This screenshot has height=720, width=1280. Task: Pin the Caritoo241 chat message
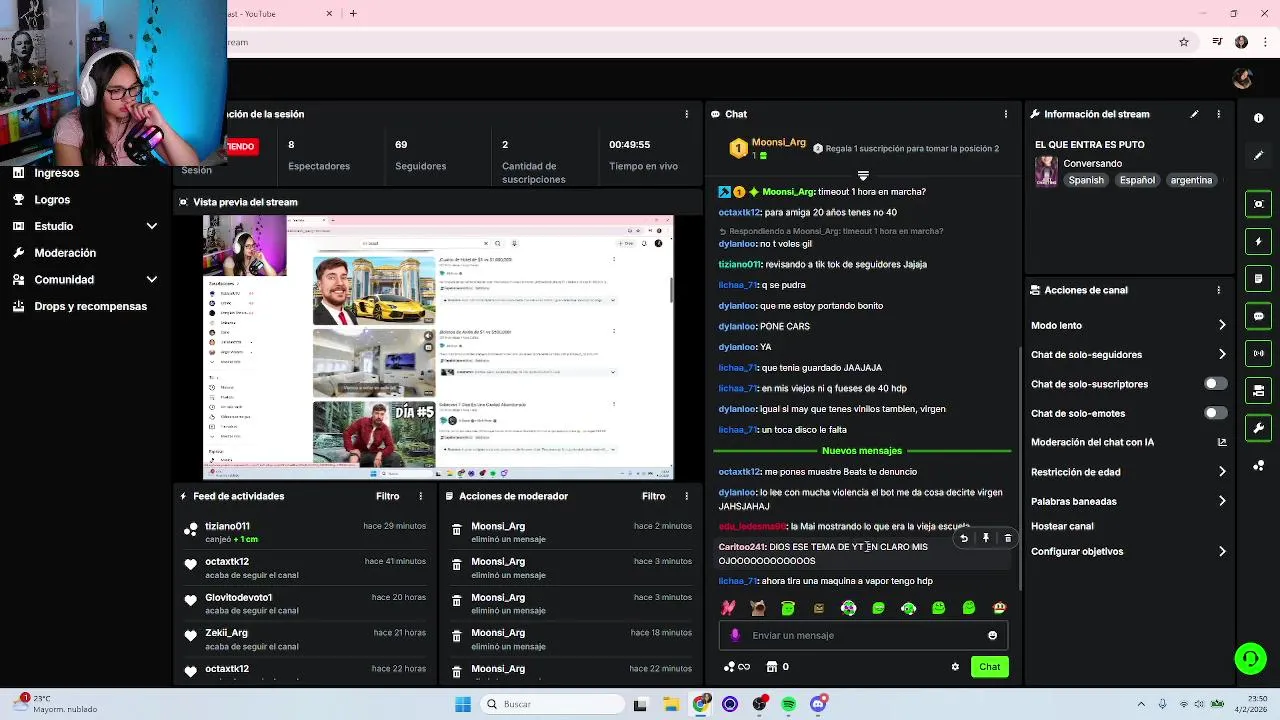[x=986, y=538]
